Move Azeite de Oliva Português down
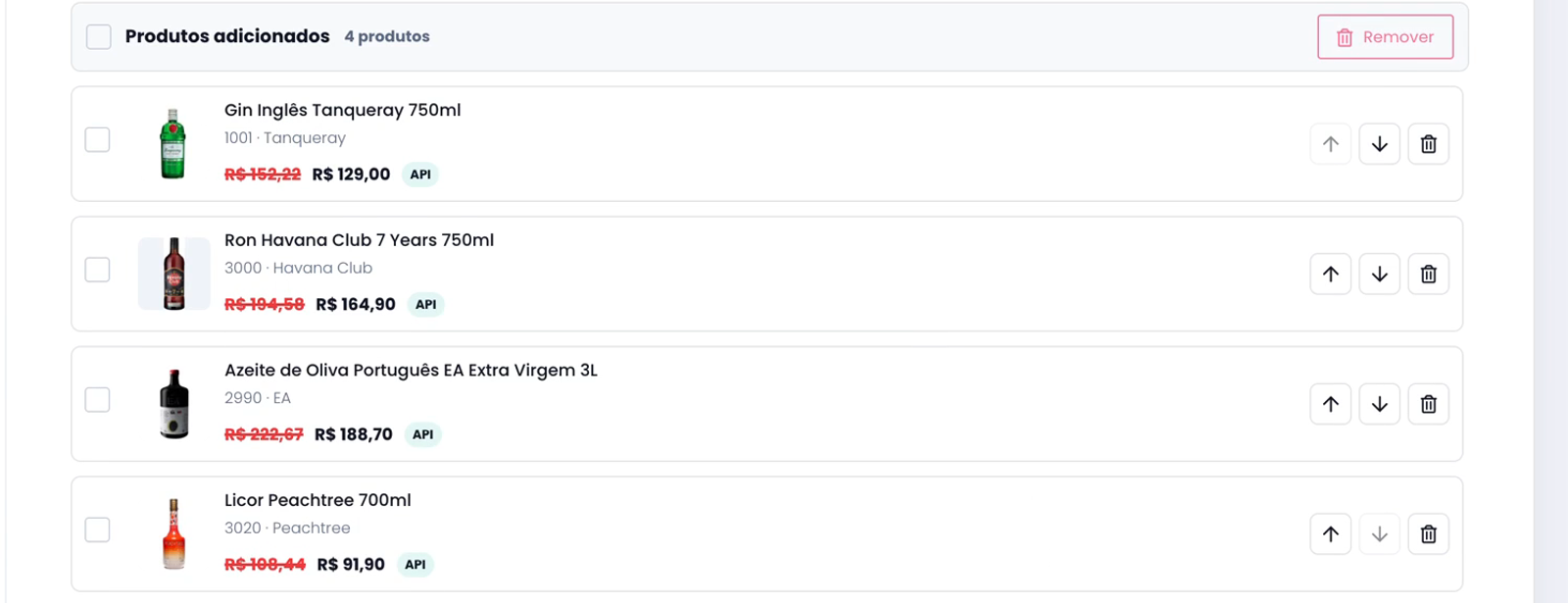 coord(1379,404)
